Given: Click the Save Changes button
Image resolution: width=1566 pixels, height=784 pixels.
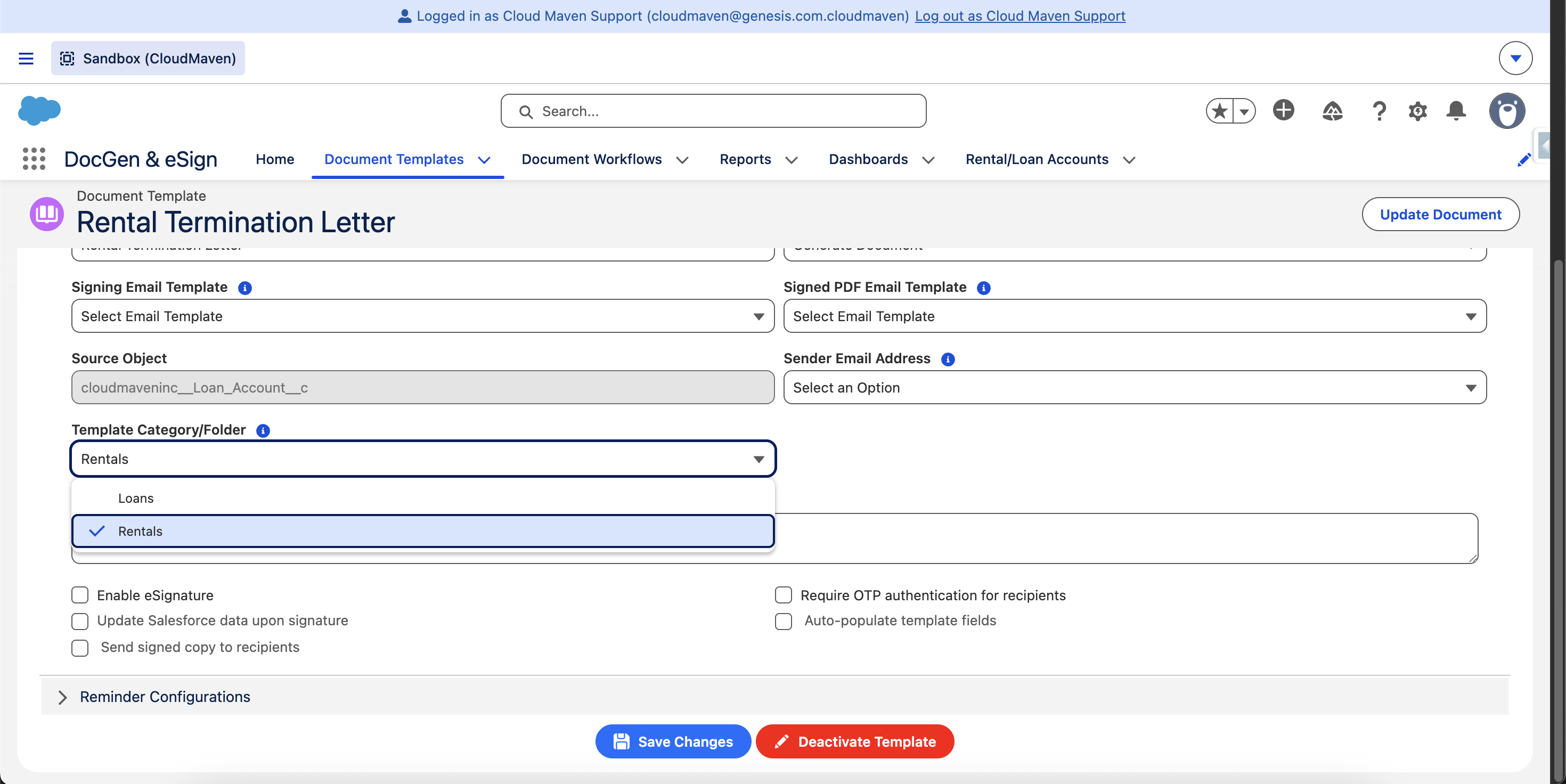Looking at the screenshot, I should click(x=673, y=741).
